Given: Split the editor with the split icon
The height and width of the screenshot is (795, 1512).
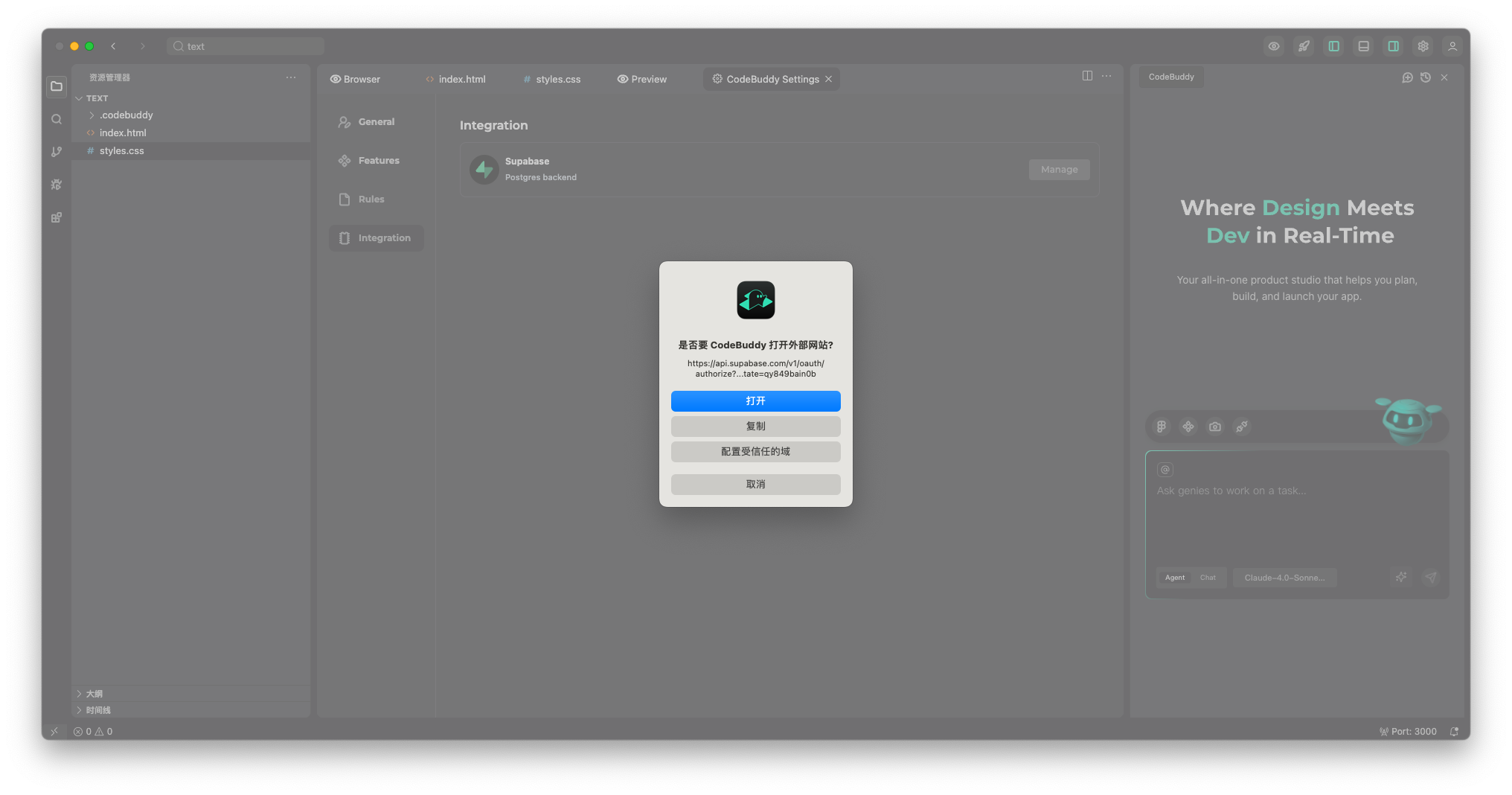Looking at the screenshot, I should click(x=1087, y=76).
